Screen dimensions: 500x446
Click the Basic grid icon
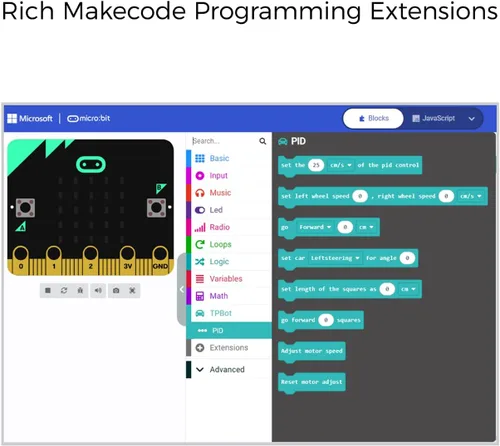200,158
